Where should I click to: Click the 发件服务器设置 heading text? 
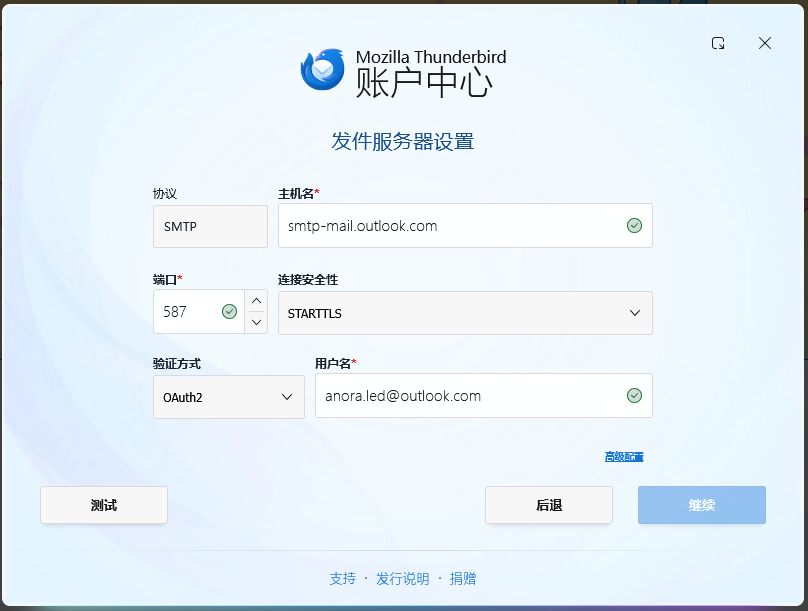402,142
